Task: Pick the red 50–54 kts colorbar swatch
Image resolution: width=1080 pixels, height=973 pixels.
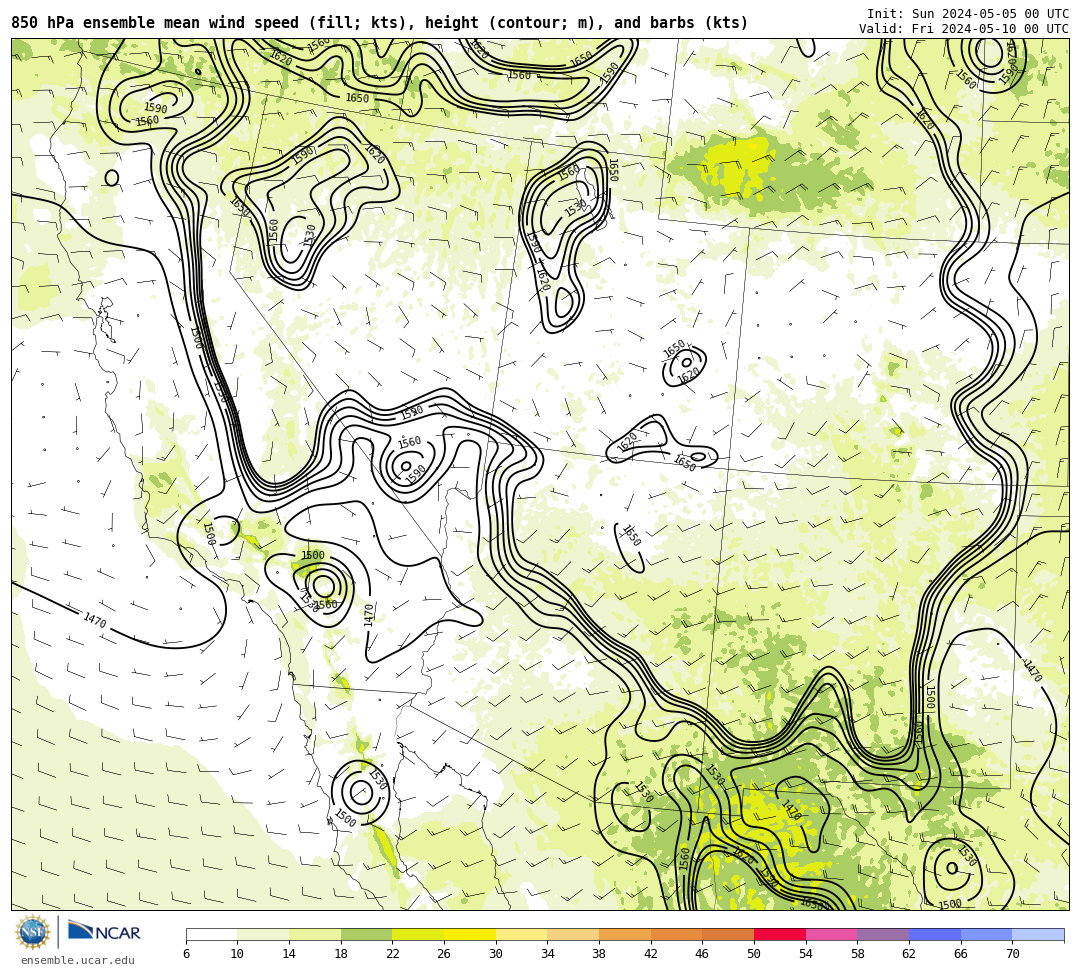Action: (780, 934)
